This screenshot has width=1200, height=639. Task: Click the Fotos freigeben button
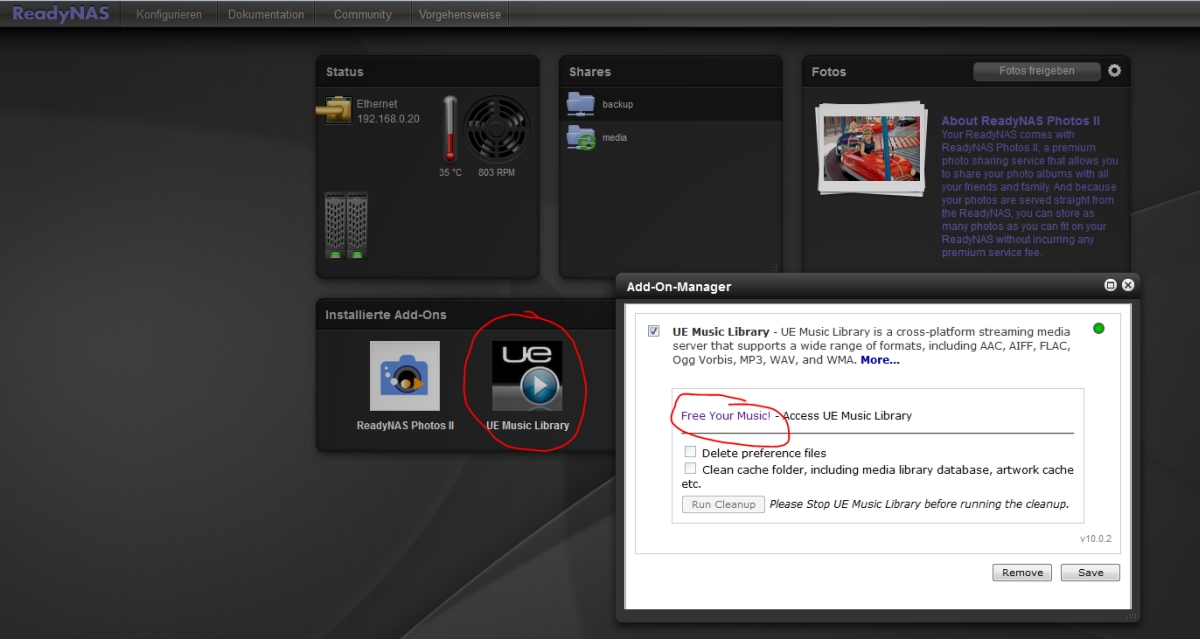(x=1036, y=71)
